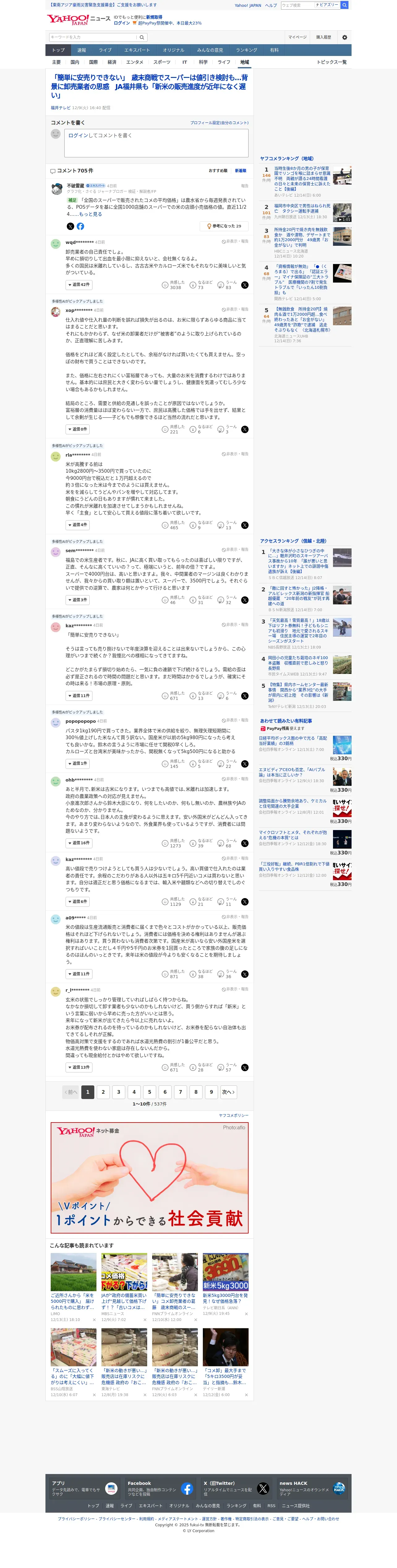Open the エキスパート navigation tab

pos(136,50)
